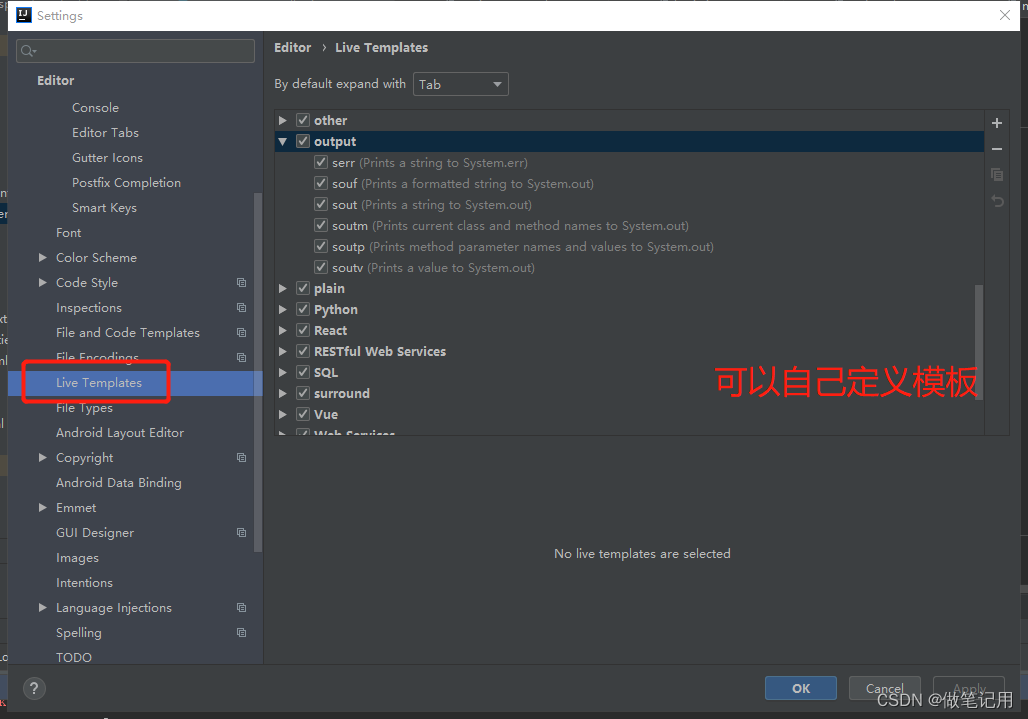1028x719 pixels.
Task: Click the Apply button
Action: pos(969,688)
